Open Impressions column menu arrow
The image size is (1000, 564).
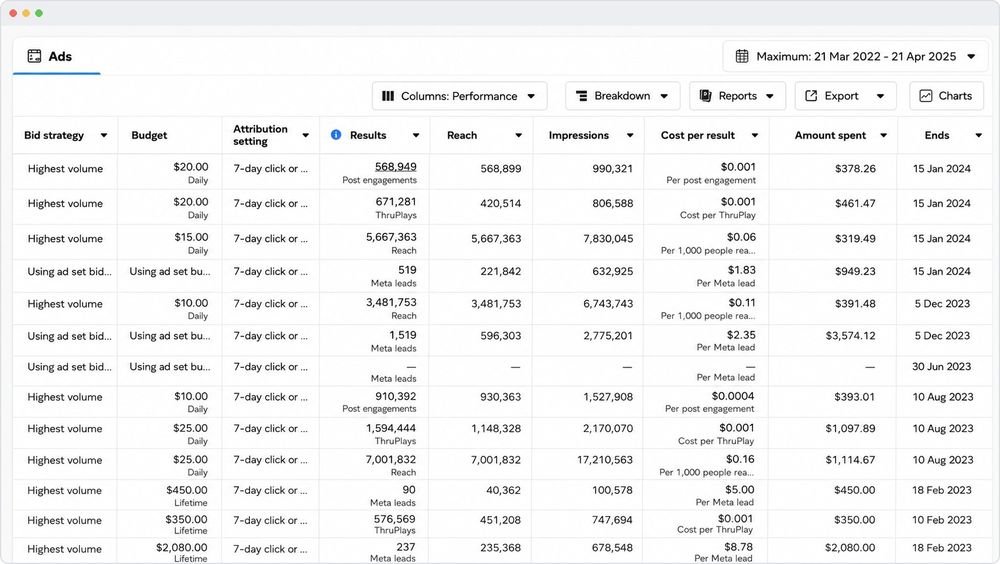[629, 135]
